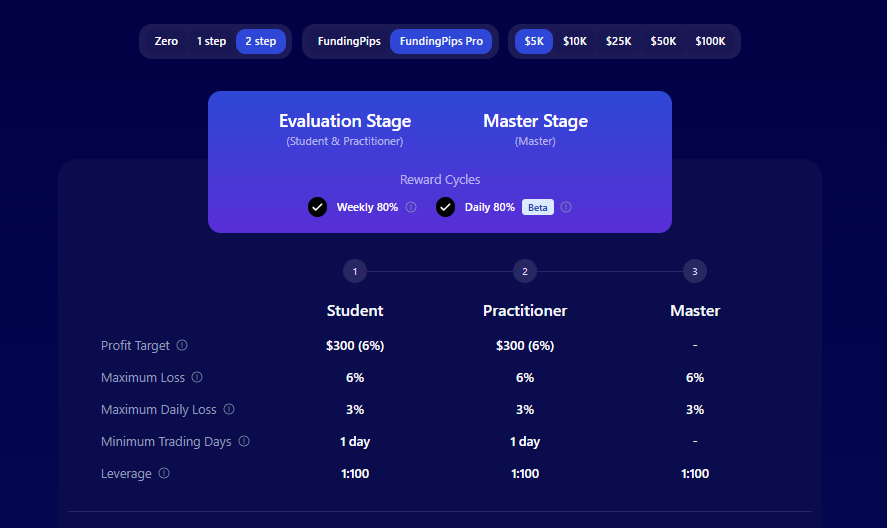Click step 3 circle marker
The height and width of the screenshot is (528, 887).
[x=695, y=272]
